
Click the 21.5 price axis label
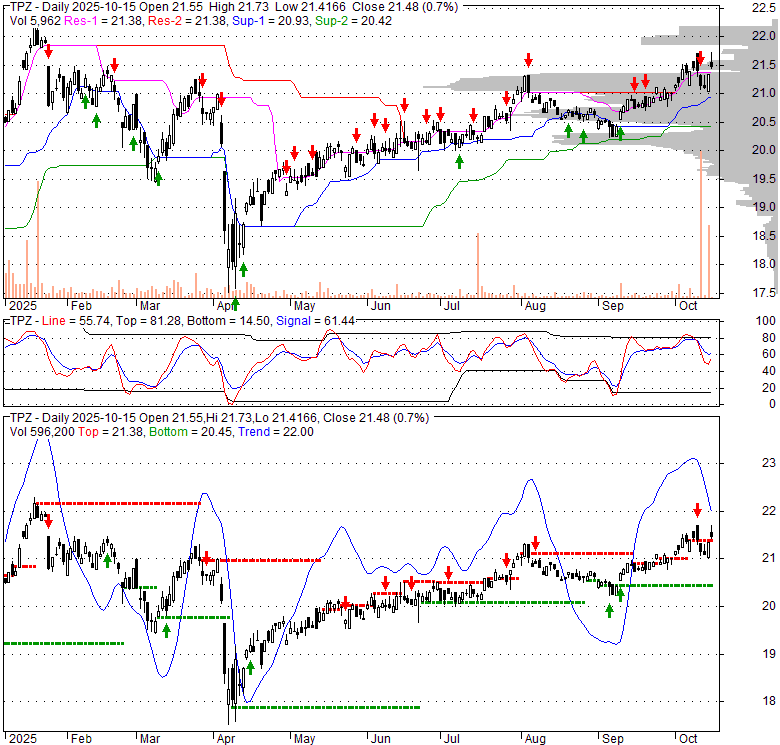click(764, 65)
